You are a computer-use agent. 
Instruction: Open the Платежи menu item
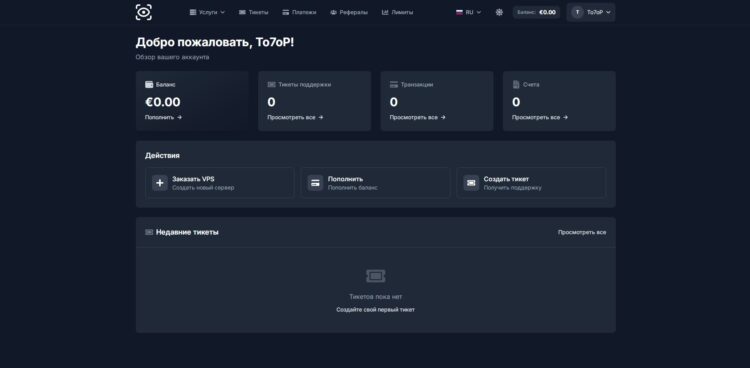tap(299, 12)
